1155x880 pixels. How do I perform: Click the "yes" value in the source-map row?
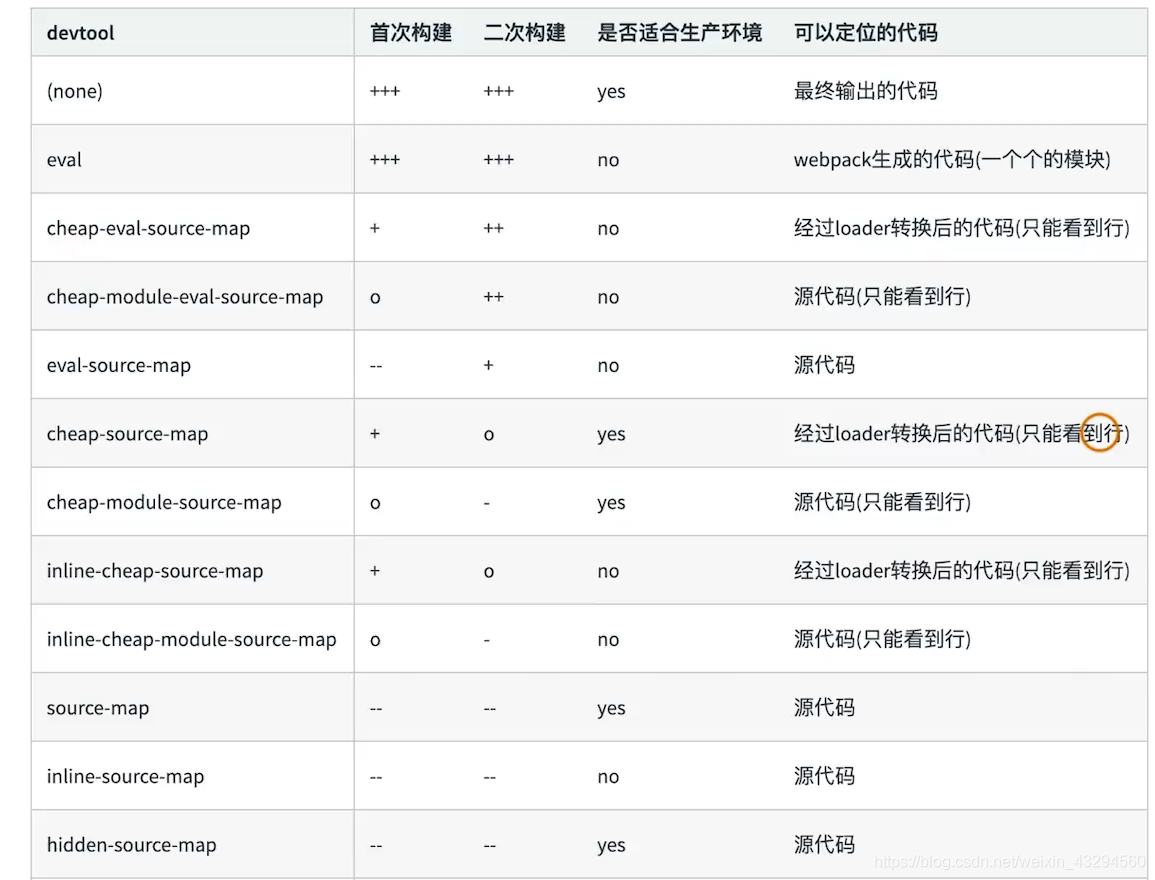(x=611, y=708)
